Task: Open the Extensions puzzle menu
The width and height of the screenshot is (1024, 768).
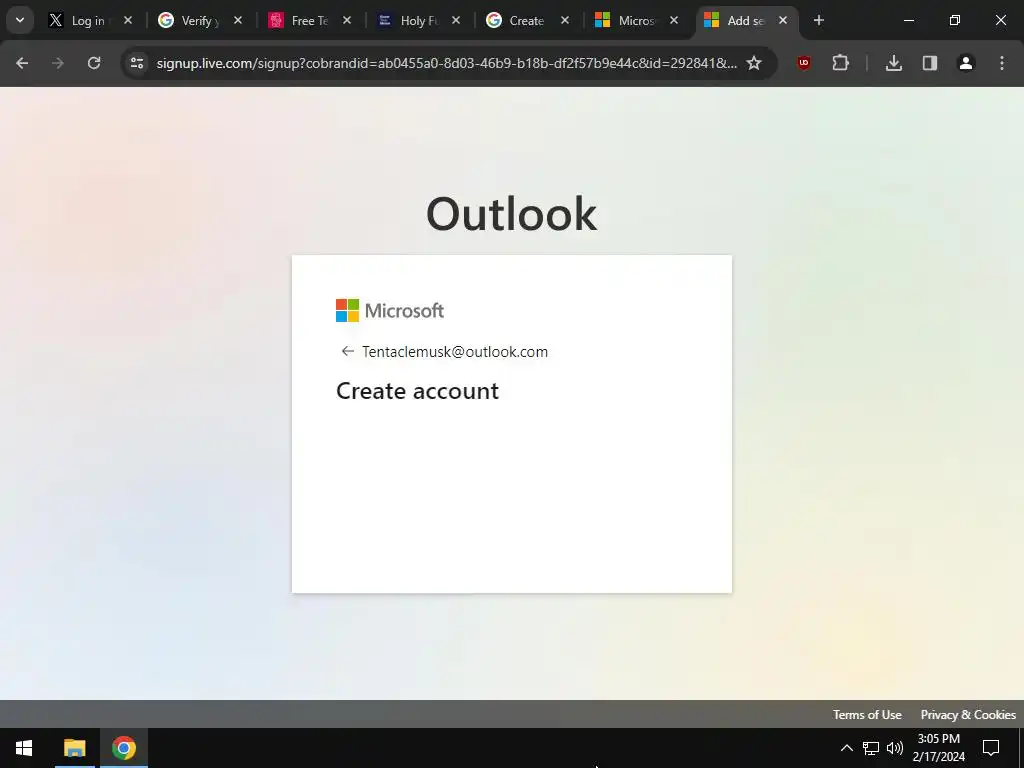Action: pos(840,63)
